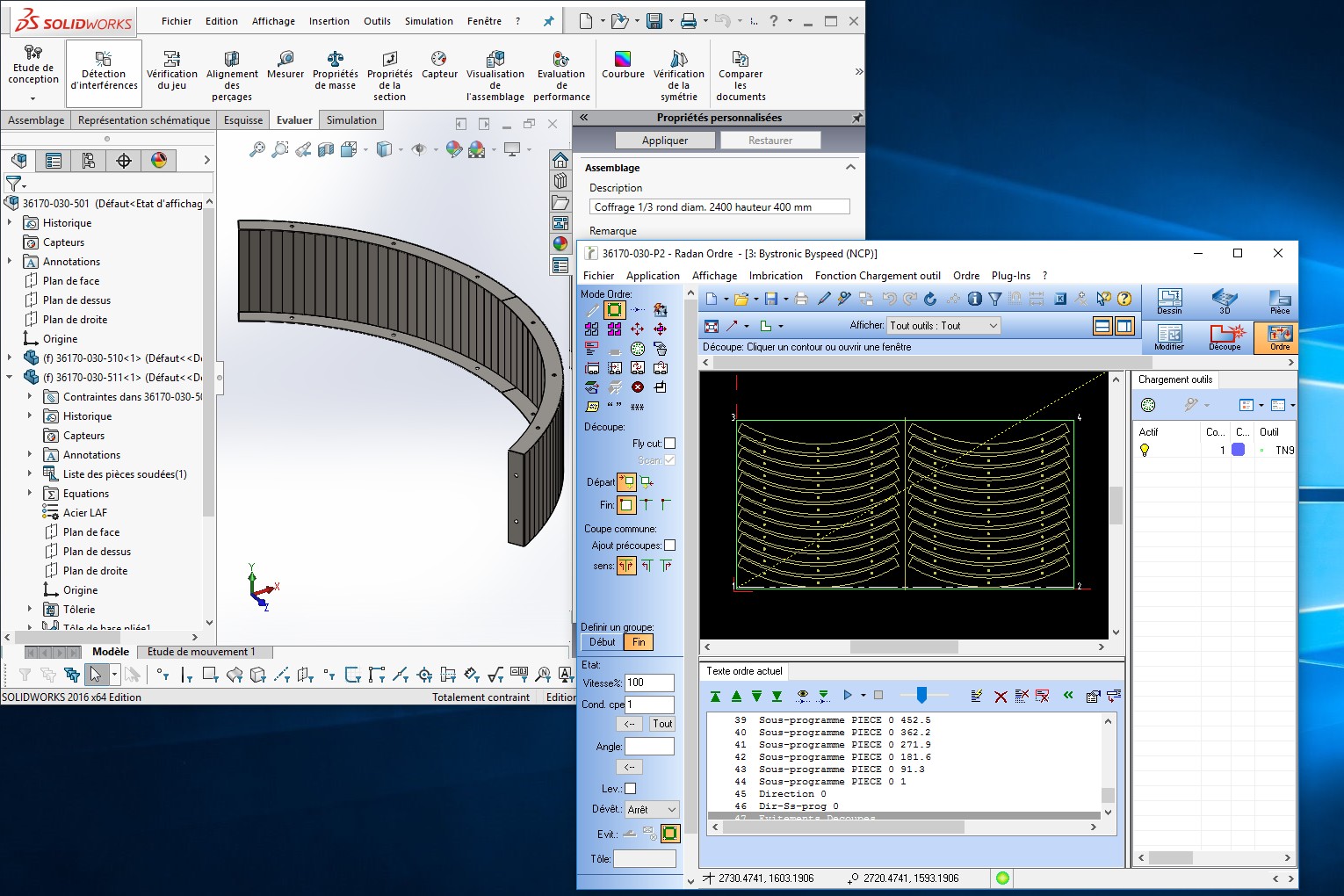Click the Radan Dessin mode icon

click(1169, 300)
